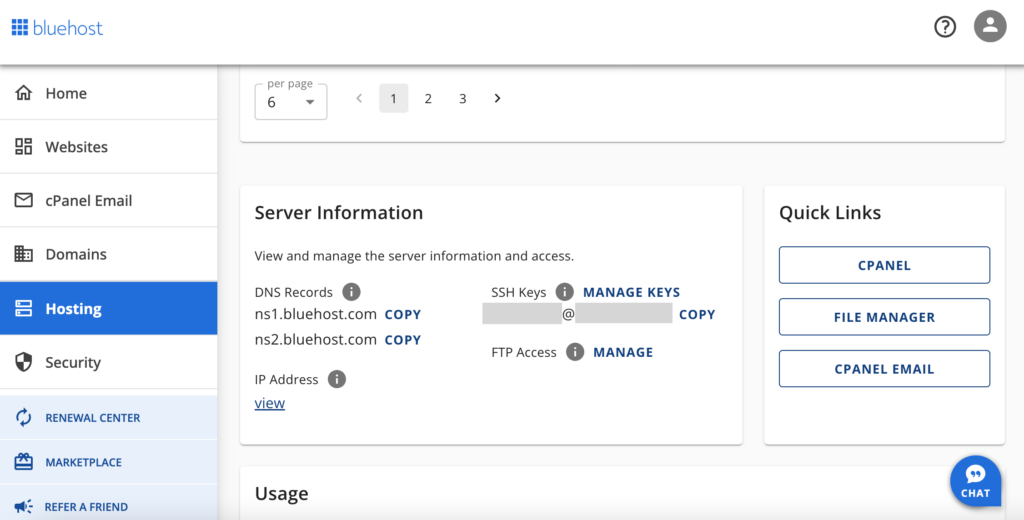The height and width of the screenshot is (520, 1024).
Task: Show info tooltip for SSH Keys
Action: (x=564, y=292)
